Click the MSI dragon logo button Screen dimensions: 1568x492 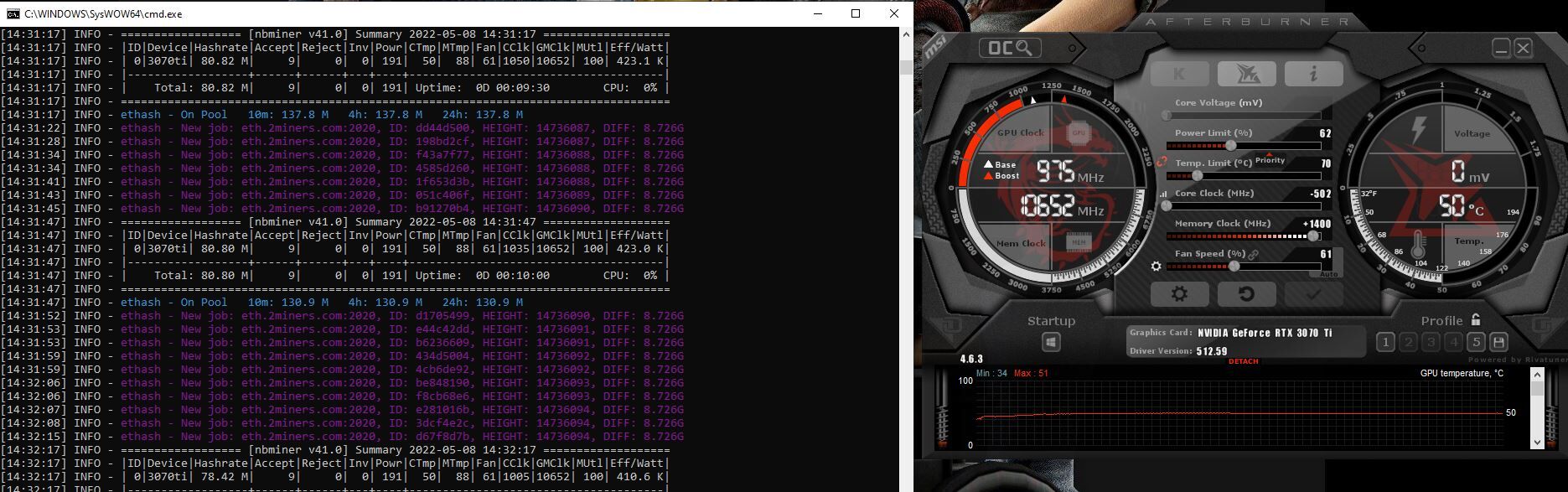pyautogui.click(x=1245, y=73)
